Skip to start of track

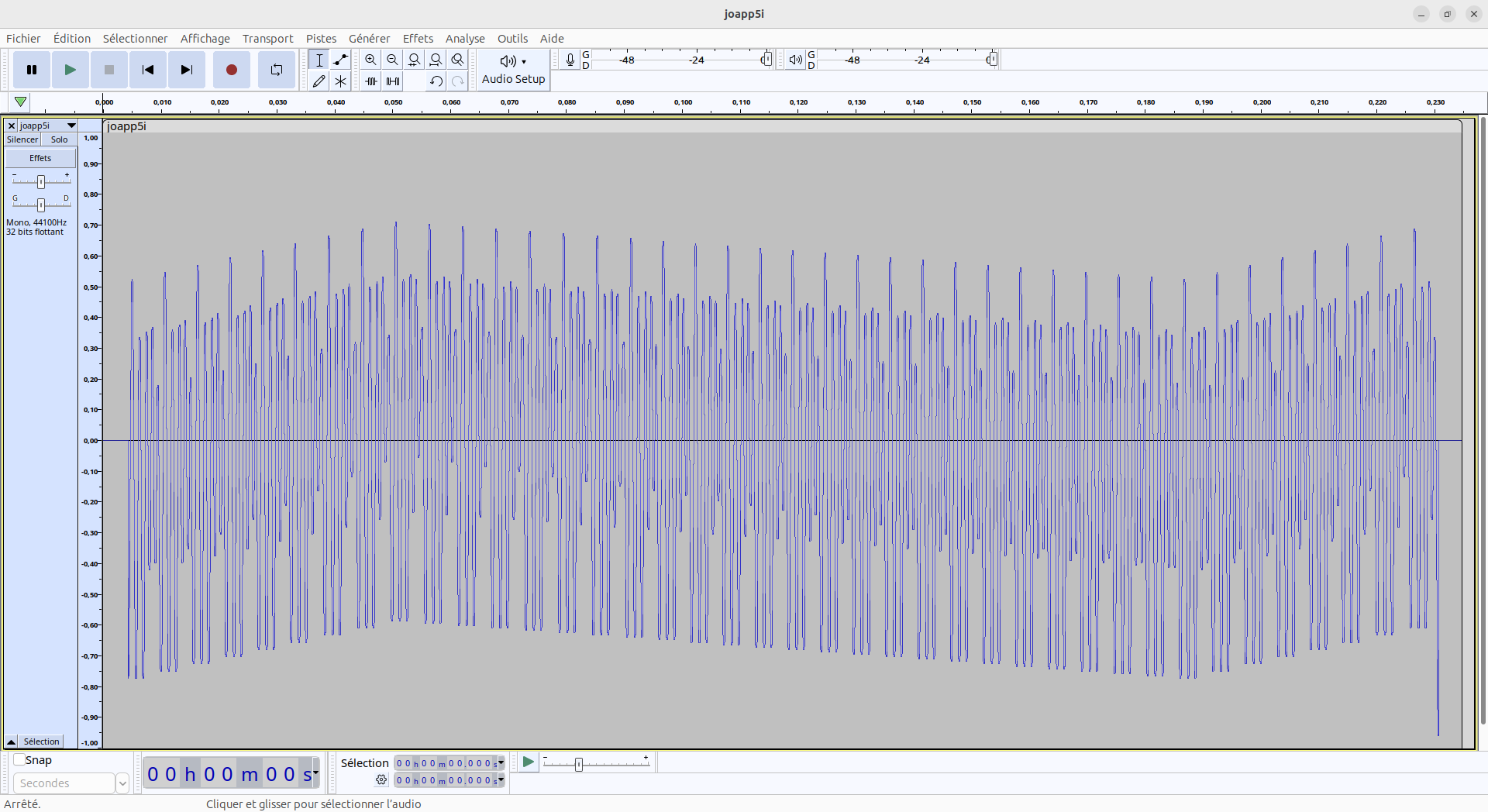147,70
